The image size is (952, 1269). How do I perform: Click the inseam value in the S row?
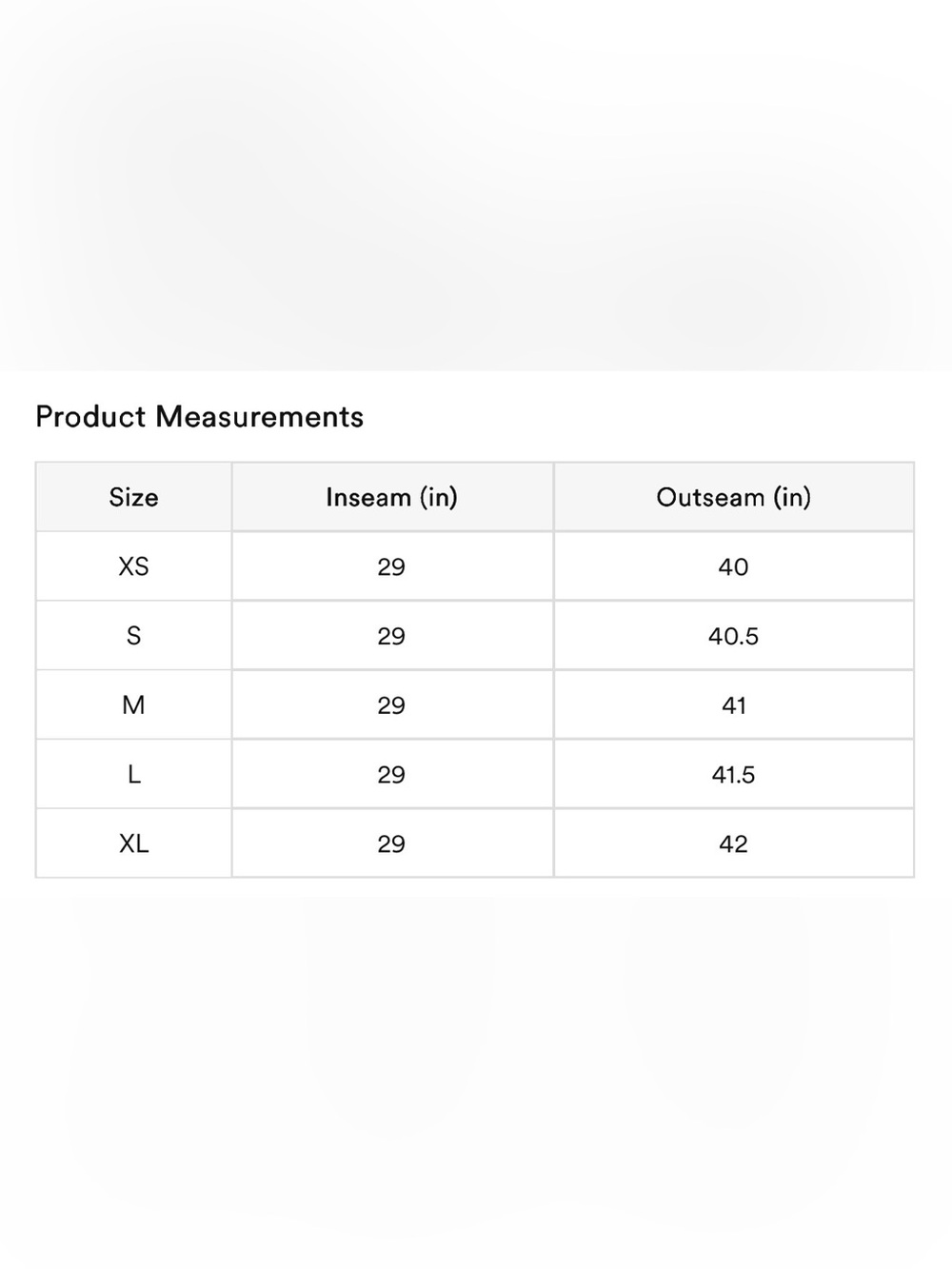392,636
